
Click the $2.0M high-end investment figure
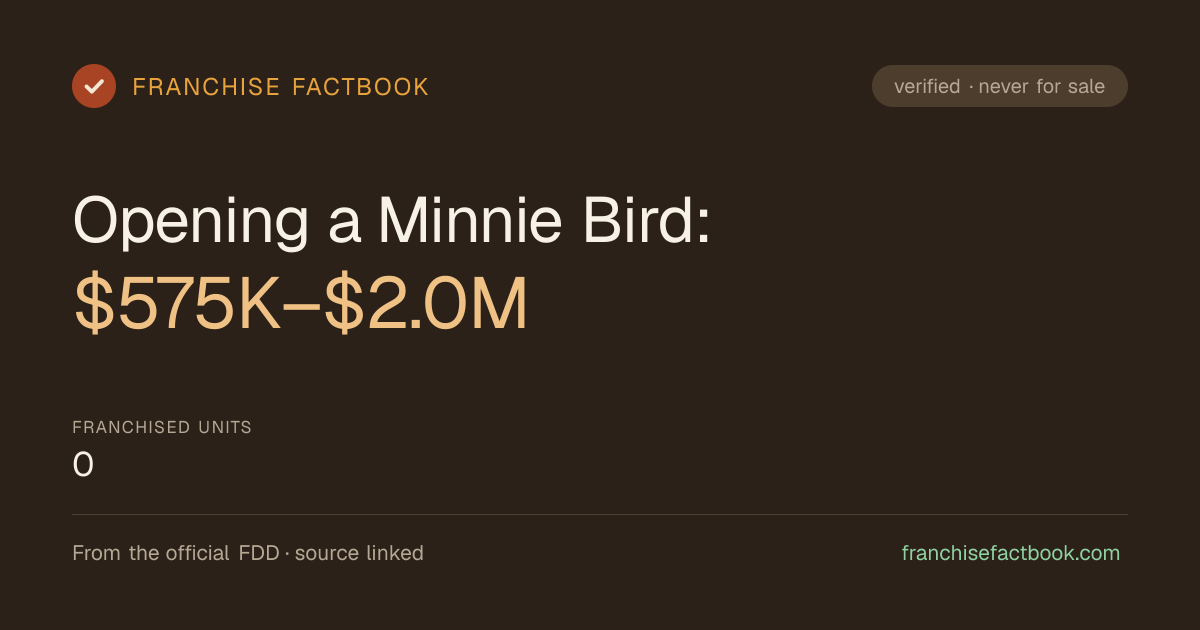tap(426, 305)
